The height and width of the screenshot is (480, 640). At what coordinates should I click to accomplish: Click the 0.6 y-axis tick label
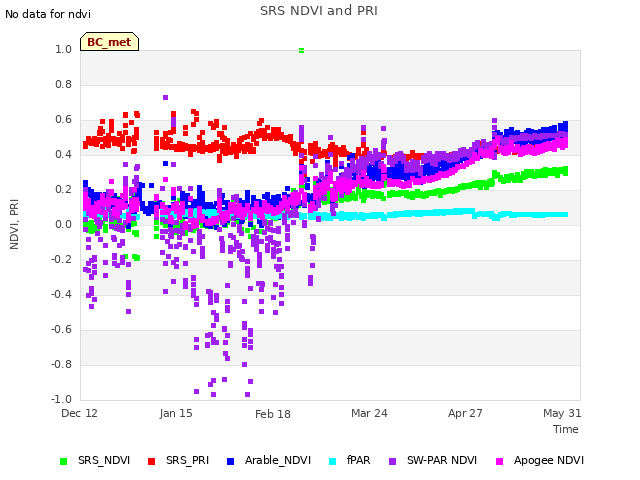coord(63,120)
